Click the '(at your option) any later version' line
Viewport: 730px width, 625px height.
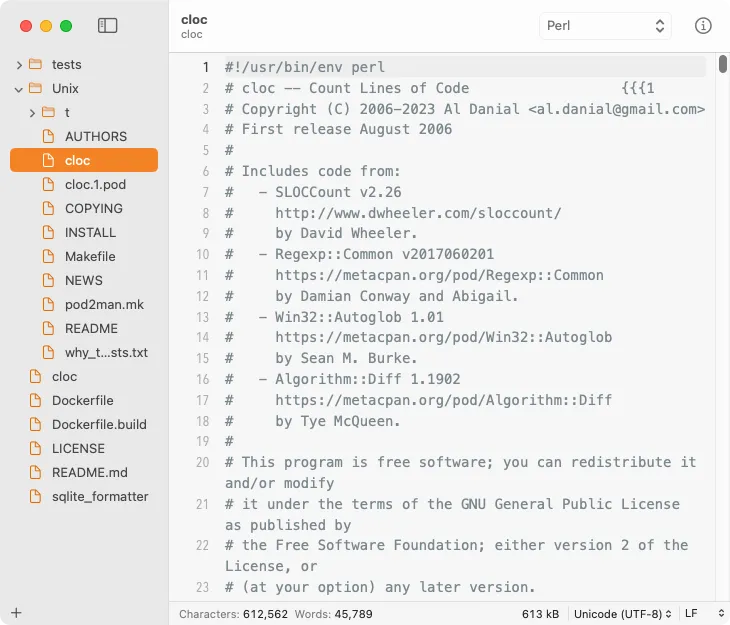(x=380, y=587)
